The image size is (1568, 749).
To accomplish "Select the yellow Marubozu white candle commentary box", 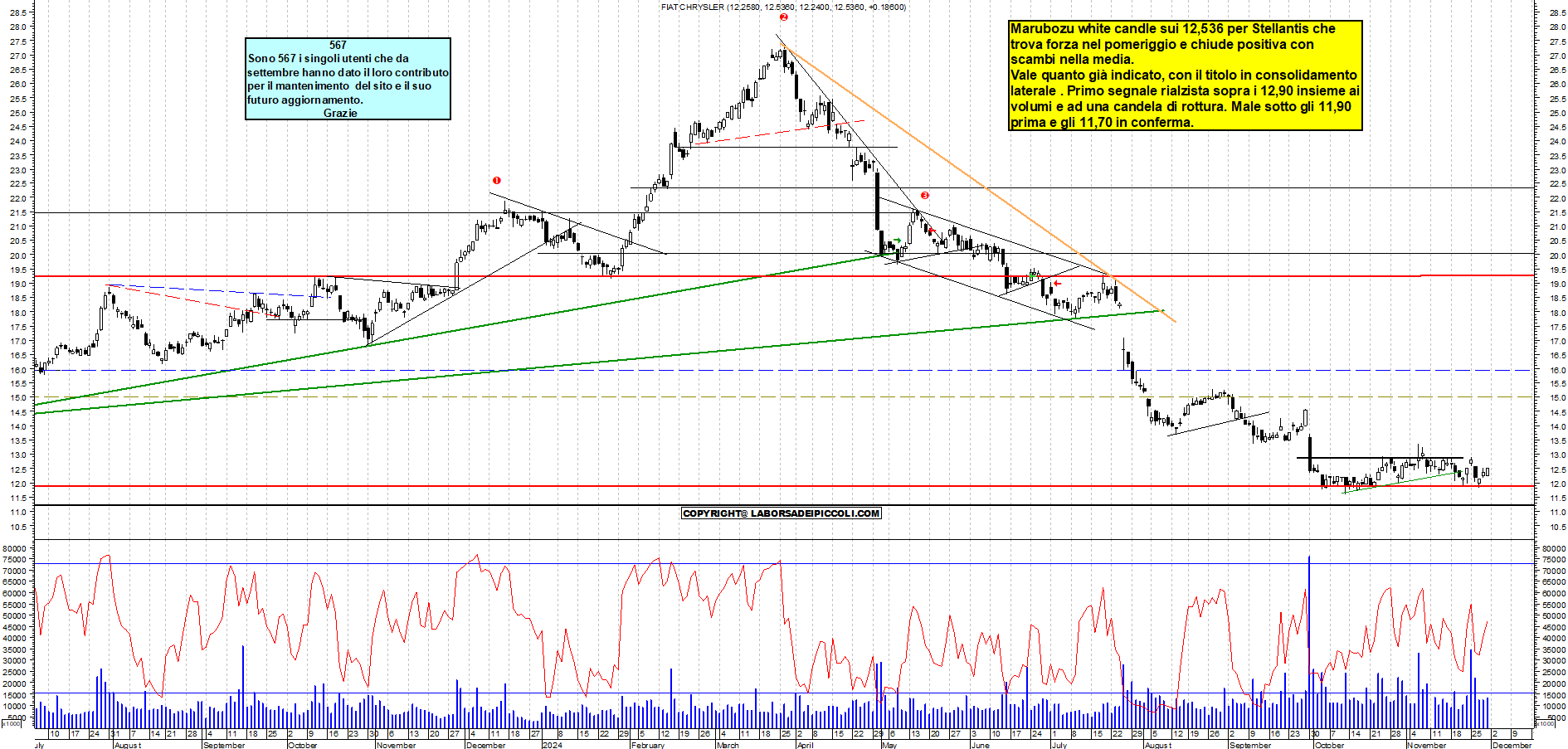I will 1186,75.
